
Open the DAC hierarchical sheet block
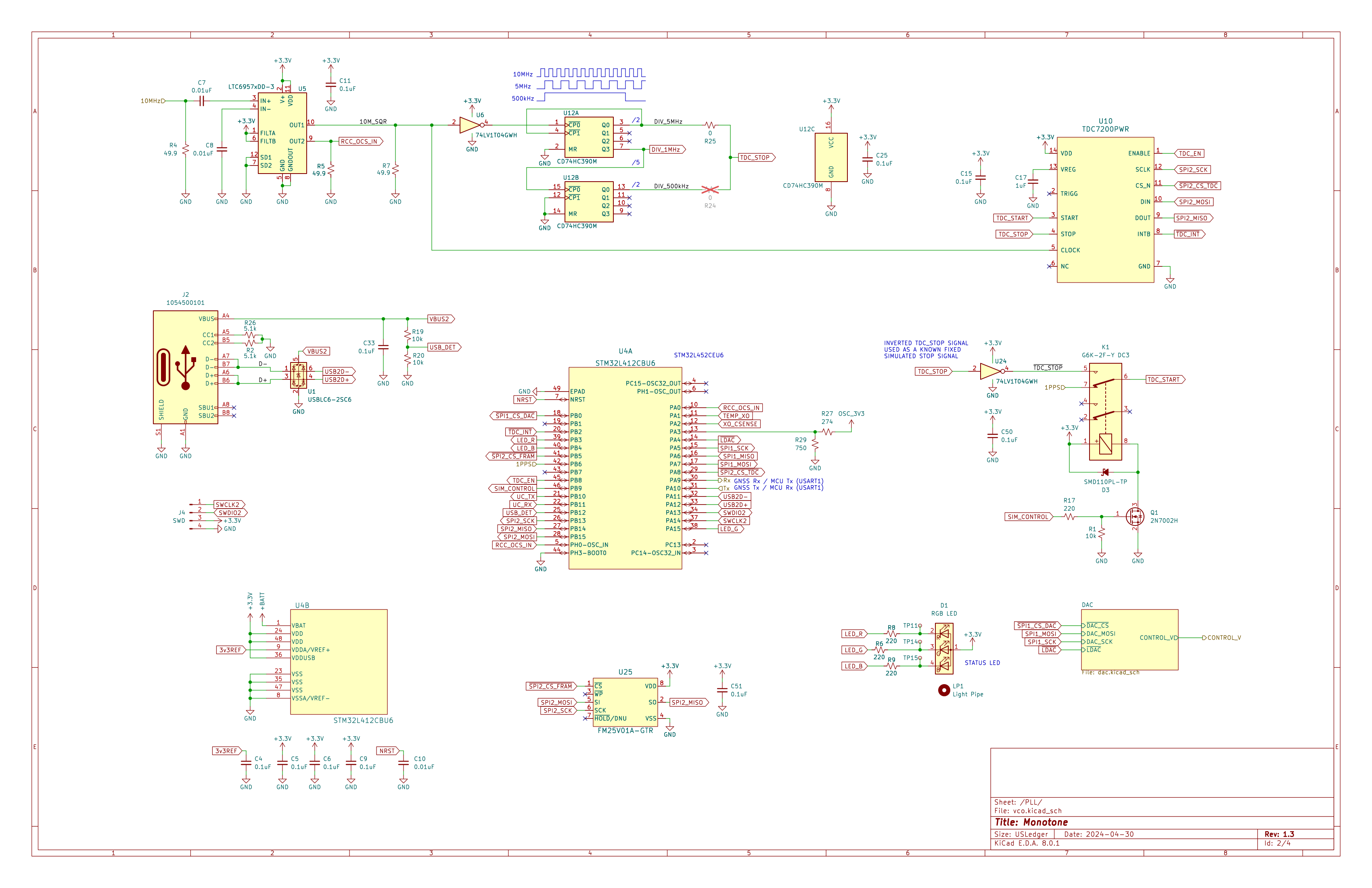pos(1130,639)
